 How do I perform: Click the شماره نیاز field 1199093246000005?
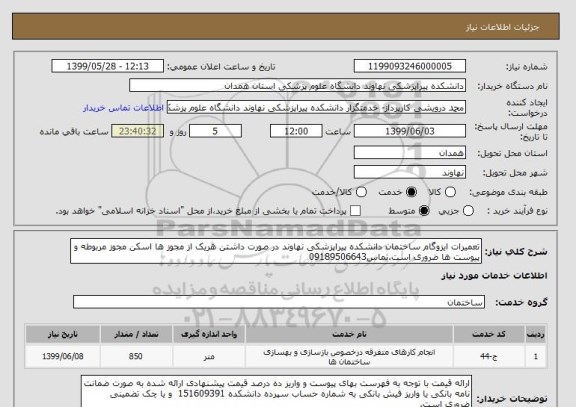coord(410,66)
